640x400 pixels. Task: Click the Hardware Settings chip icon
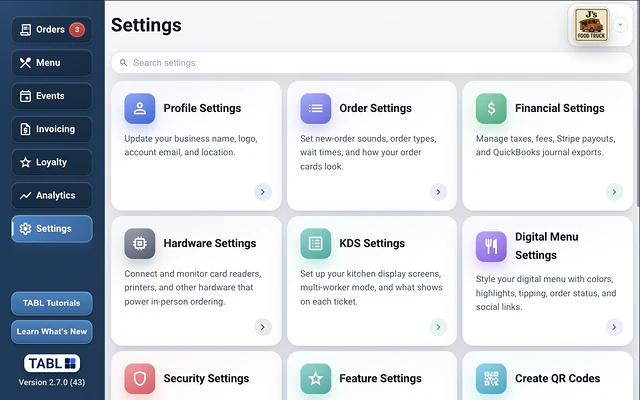(140, 244)
